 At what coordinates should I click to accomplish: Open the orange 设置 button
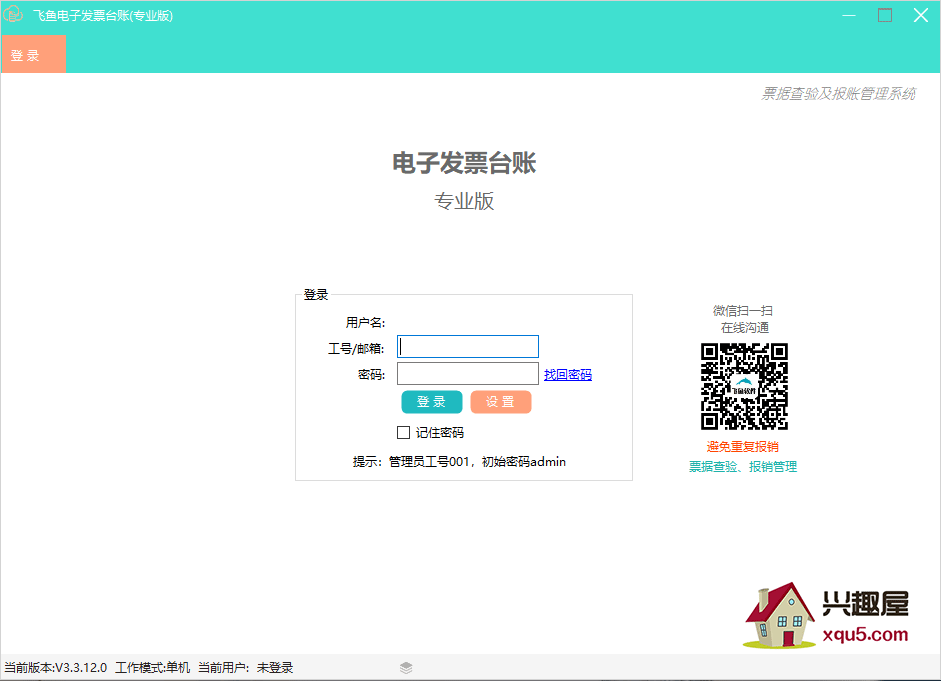click(500, 402)
